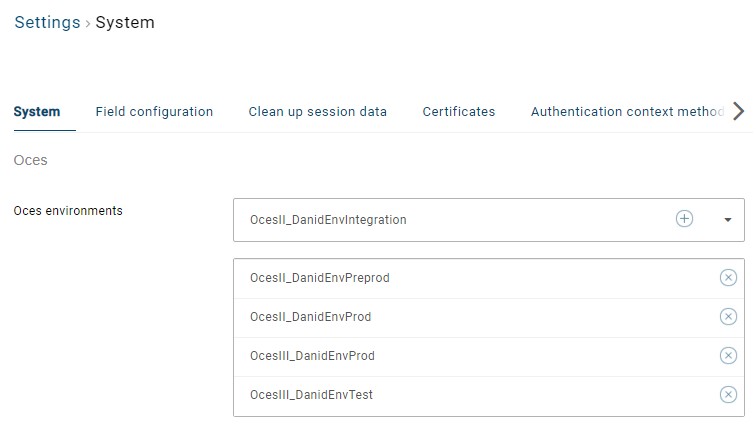Select the OcesIII_DanidEnvProd list entry

312,356
